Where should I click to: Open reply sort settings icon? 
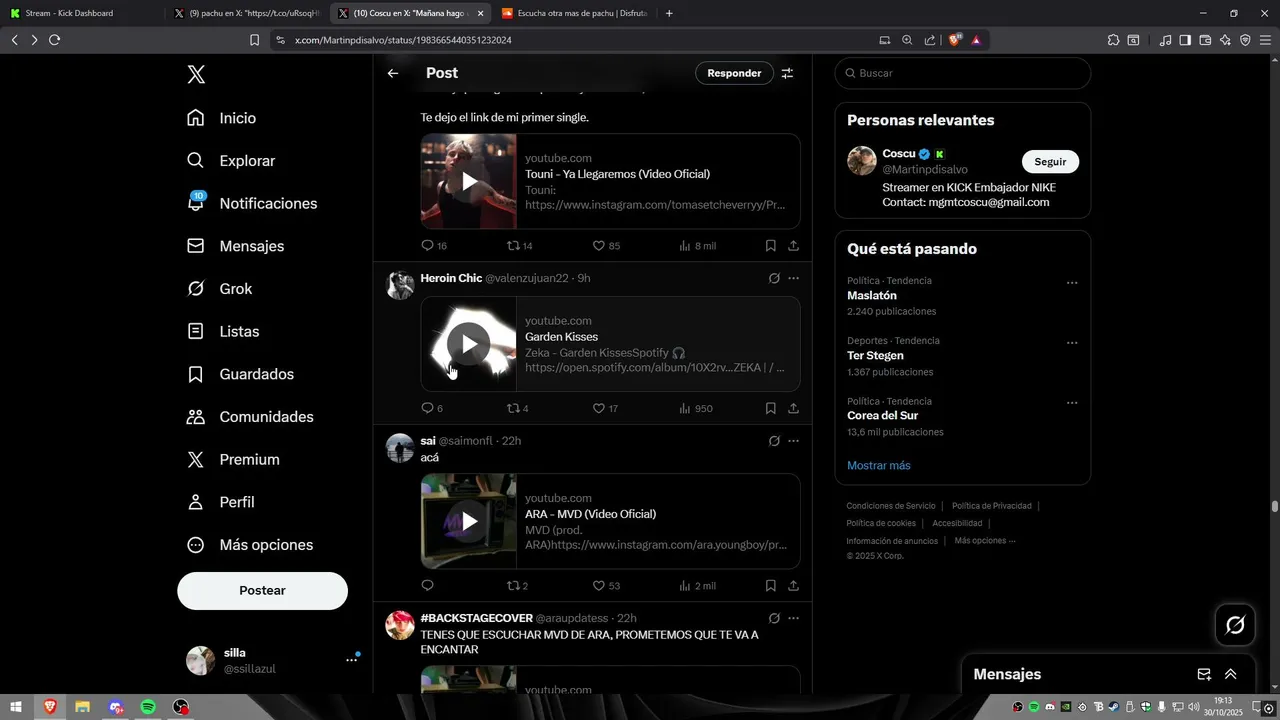(x=787, y=73)
